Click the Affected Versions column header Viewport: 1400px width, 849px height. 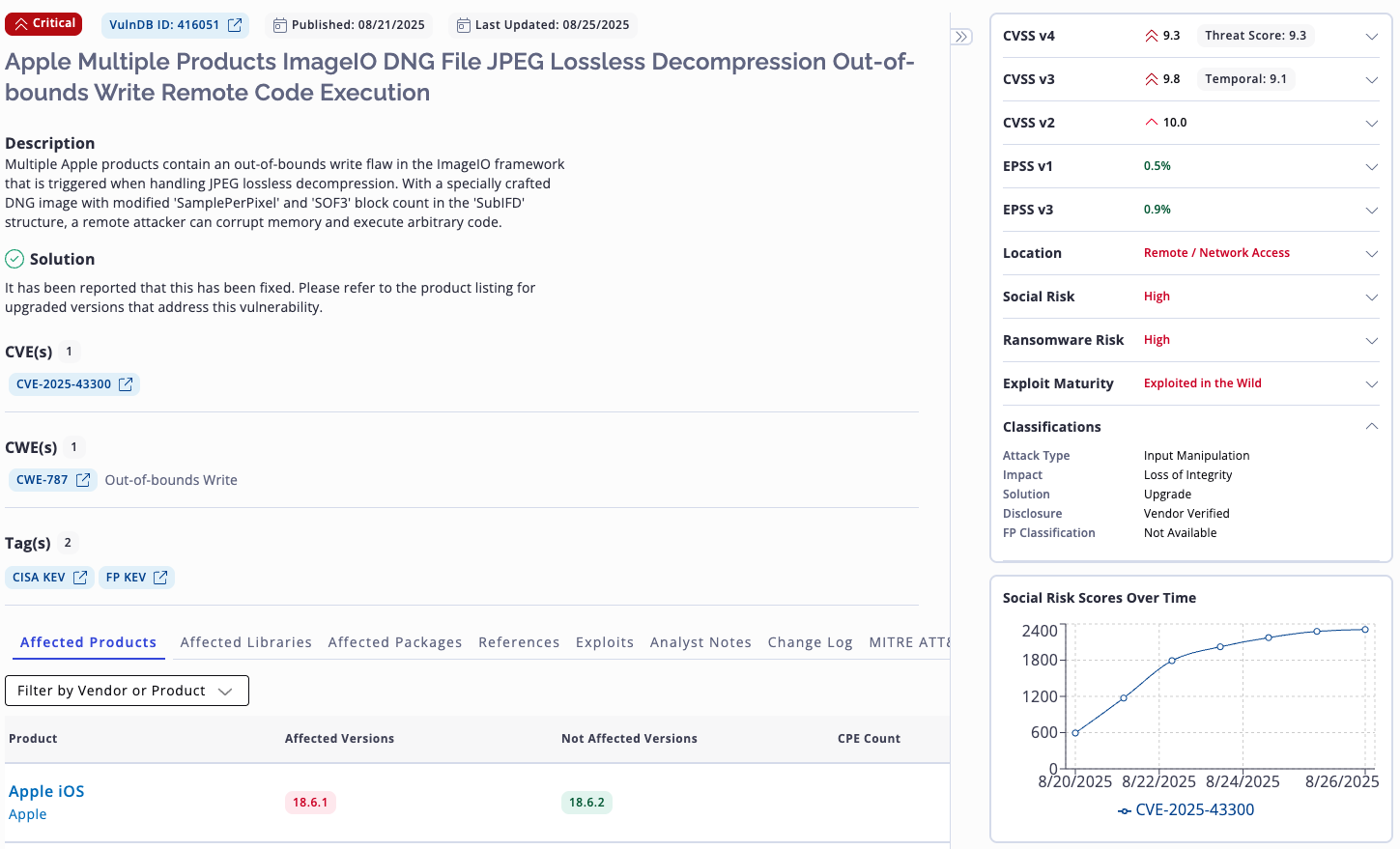click(339, 739)
